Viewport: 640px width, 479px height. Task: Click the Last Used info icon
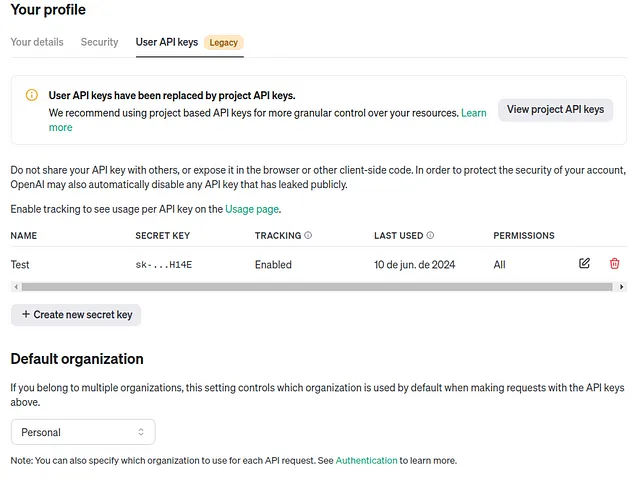(x=430, y=235)
